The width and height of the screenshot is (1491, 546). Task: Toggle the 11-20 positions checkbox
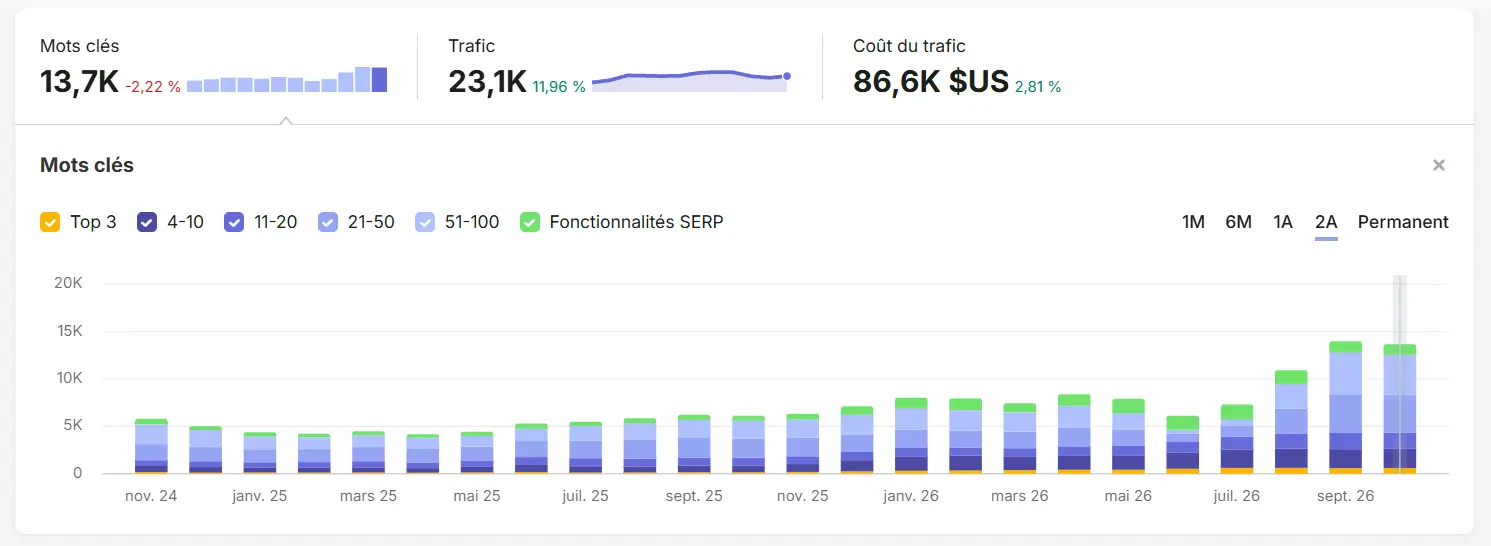coord(234,222)
